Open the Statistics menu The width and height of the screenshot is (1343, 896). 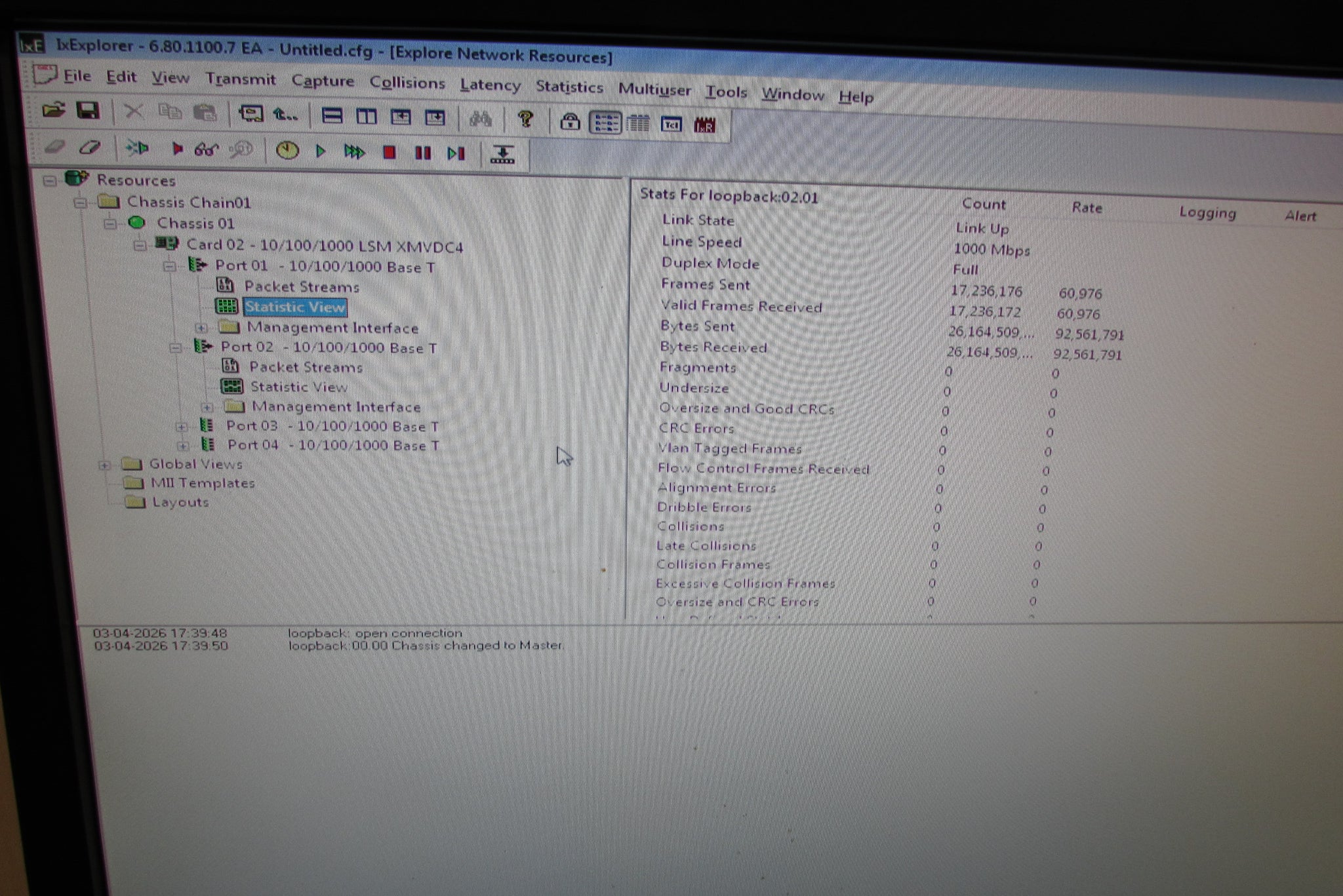569,87
